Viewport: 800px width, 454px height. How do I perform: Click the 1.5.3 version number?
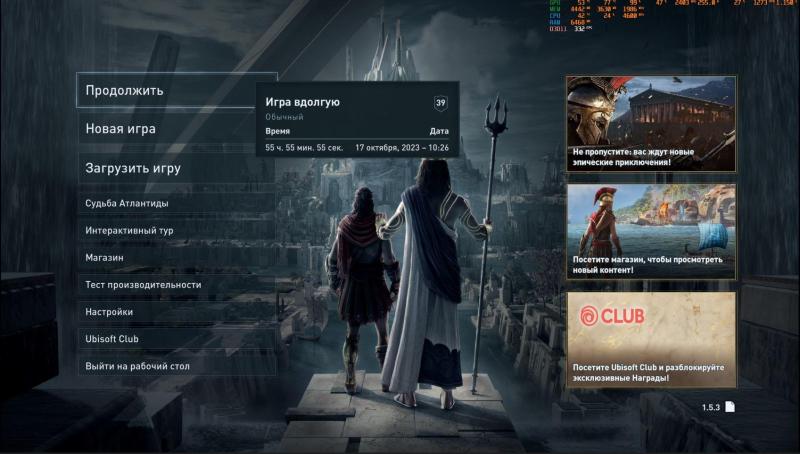(x=711, y=406)
